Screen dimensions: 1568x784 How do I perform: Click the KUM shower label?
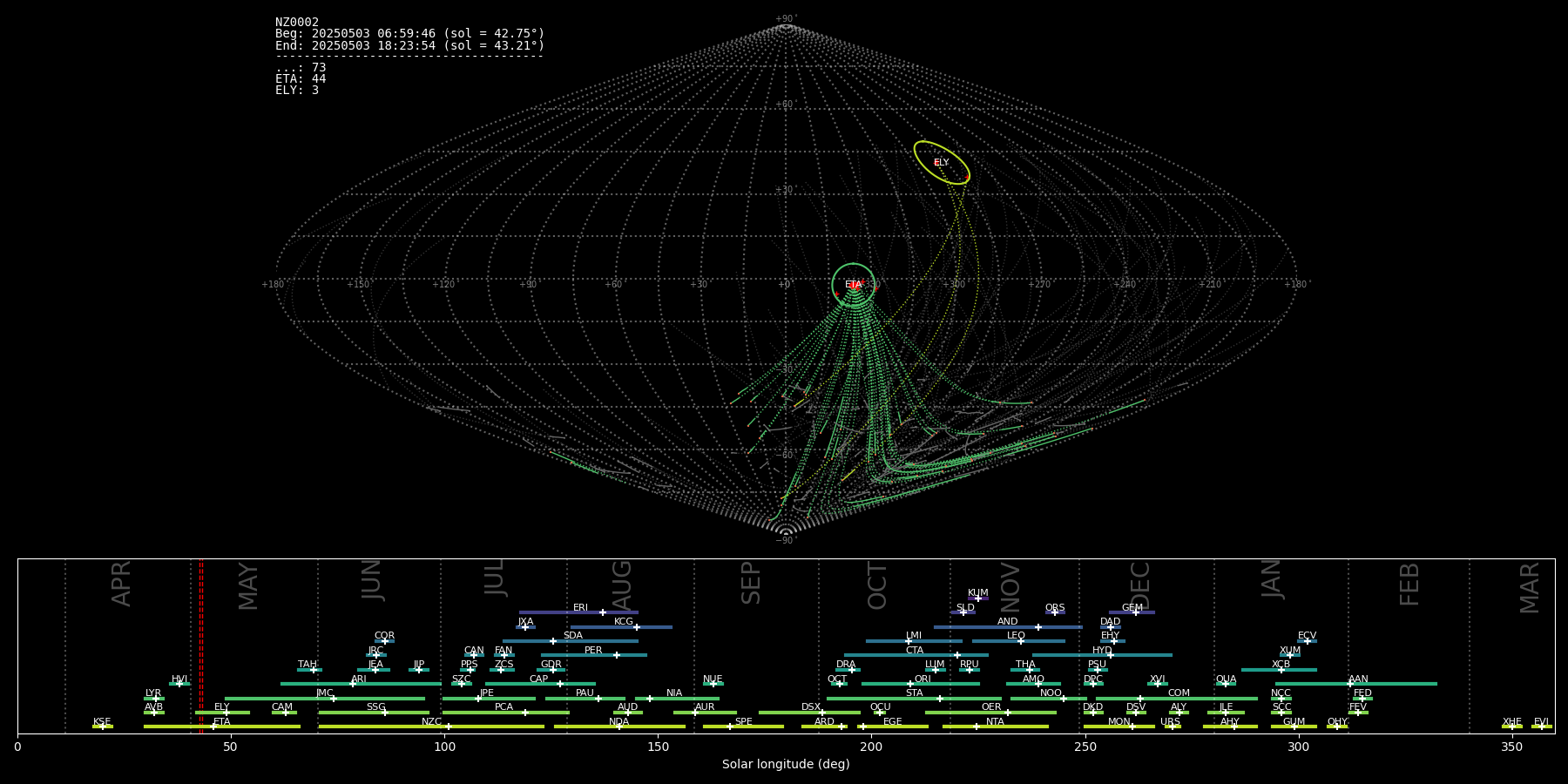[978, 593]
